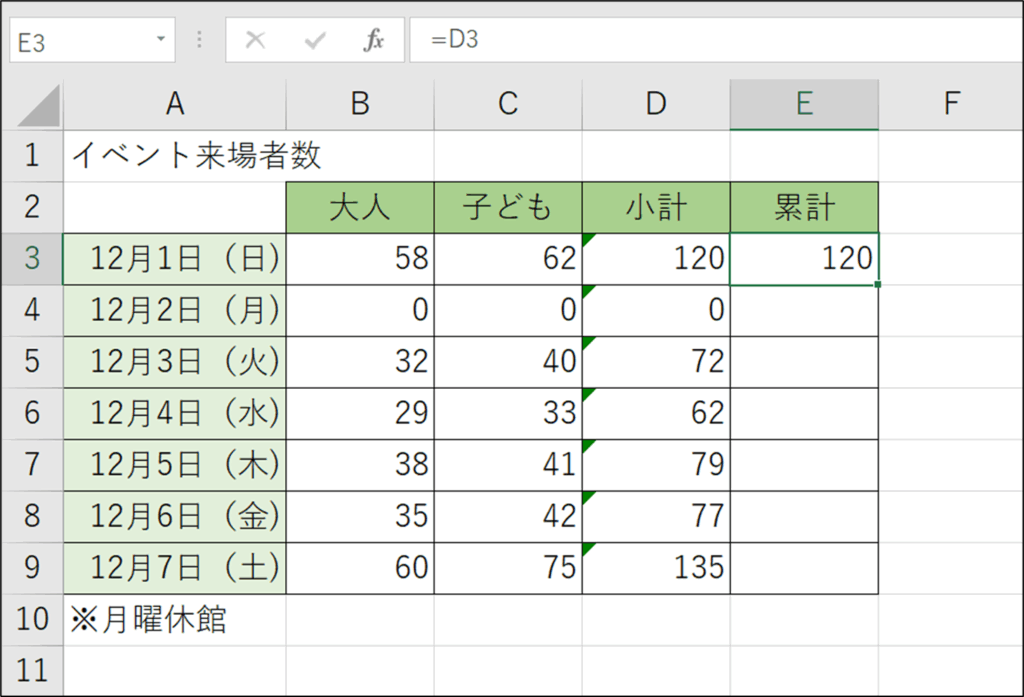The width and height of the screenshot is (1024, 697).
Task: Click the cell titled イベント来場者数
Action: click(x=175, y=155)
